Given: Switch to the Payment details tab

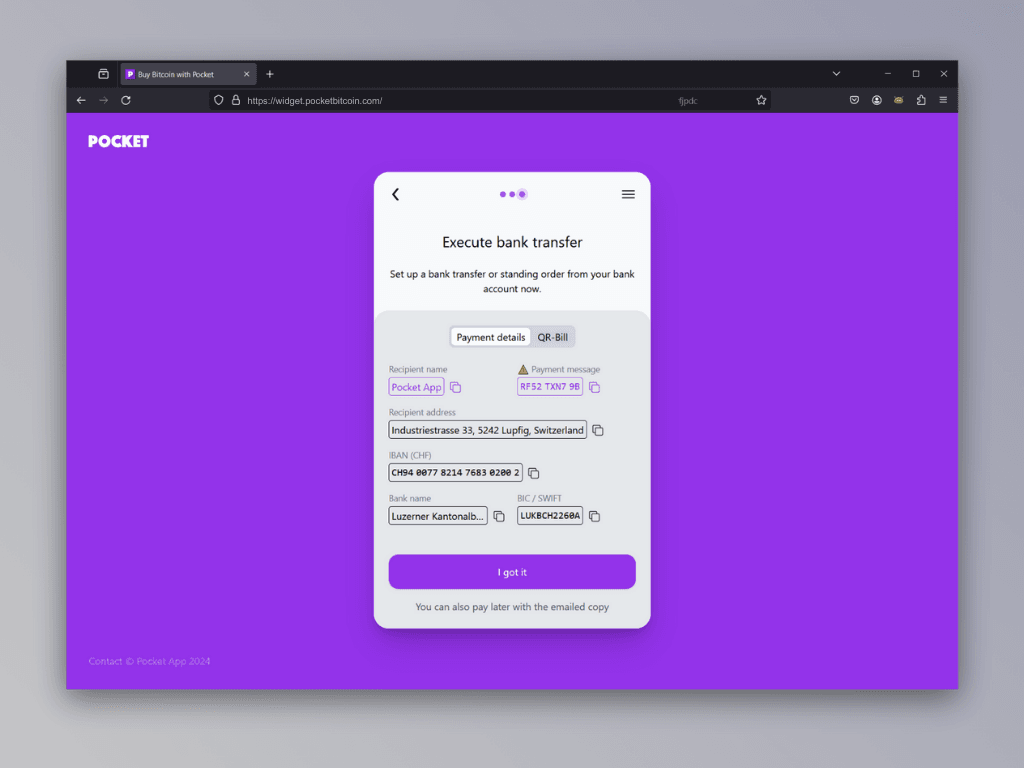Looking at the screenshot, I should [490, 338].
